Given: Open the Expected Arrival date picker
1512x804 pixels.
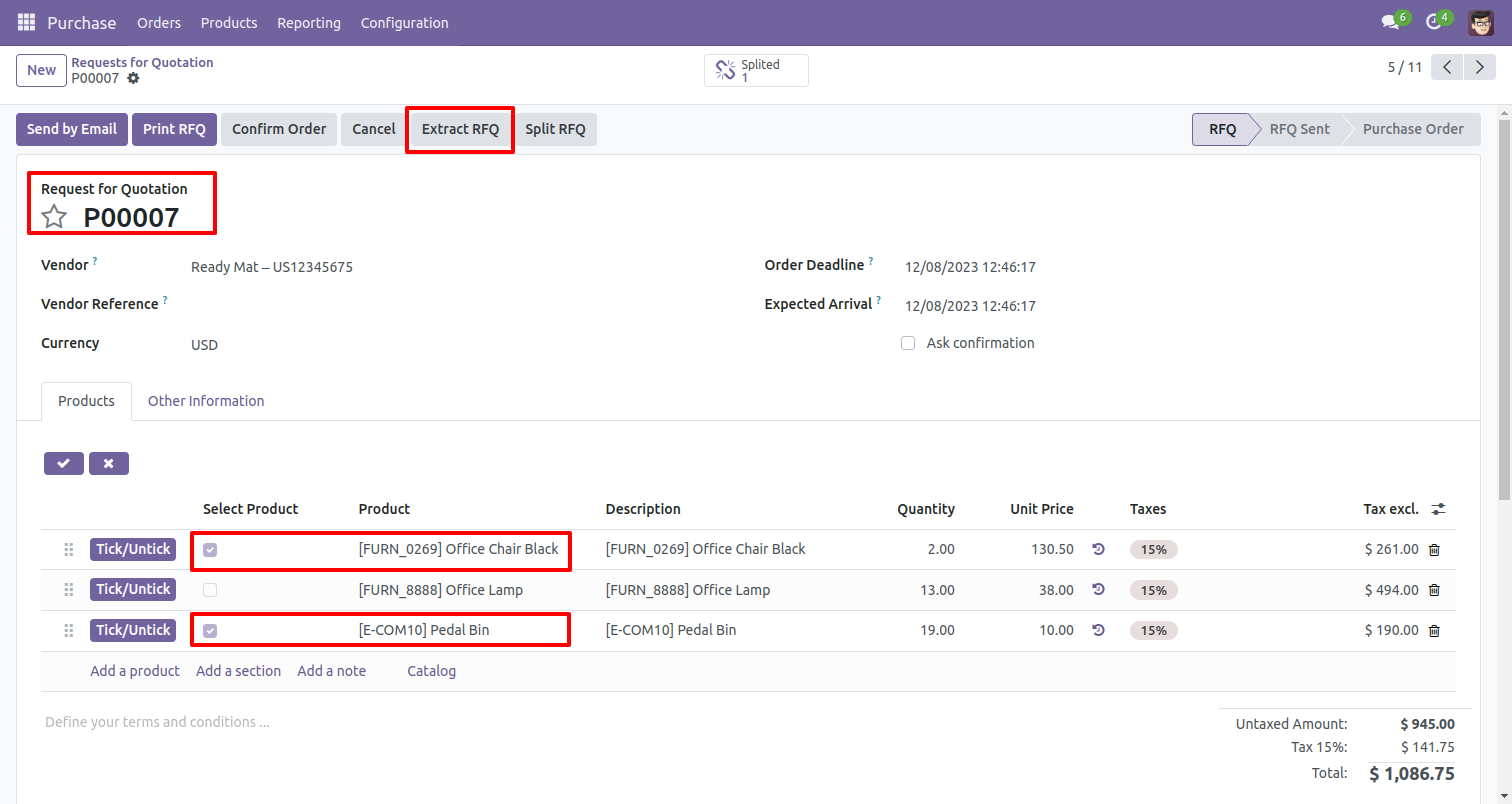Looking at the screenshot, I should pos(970,306).
